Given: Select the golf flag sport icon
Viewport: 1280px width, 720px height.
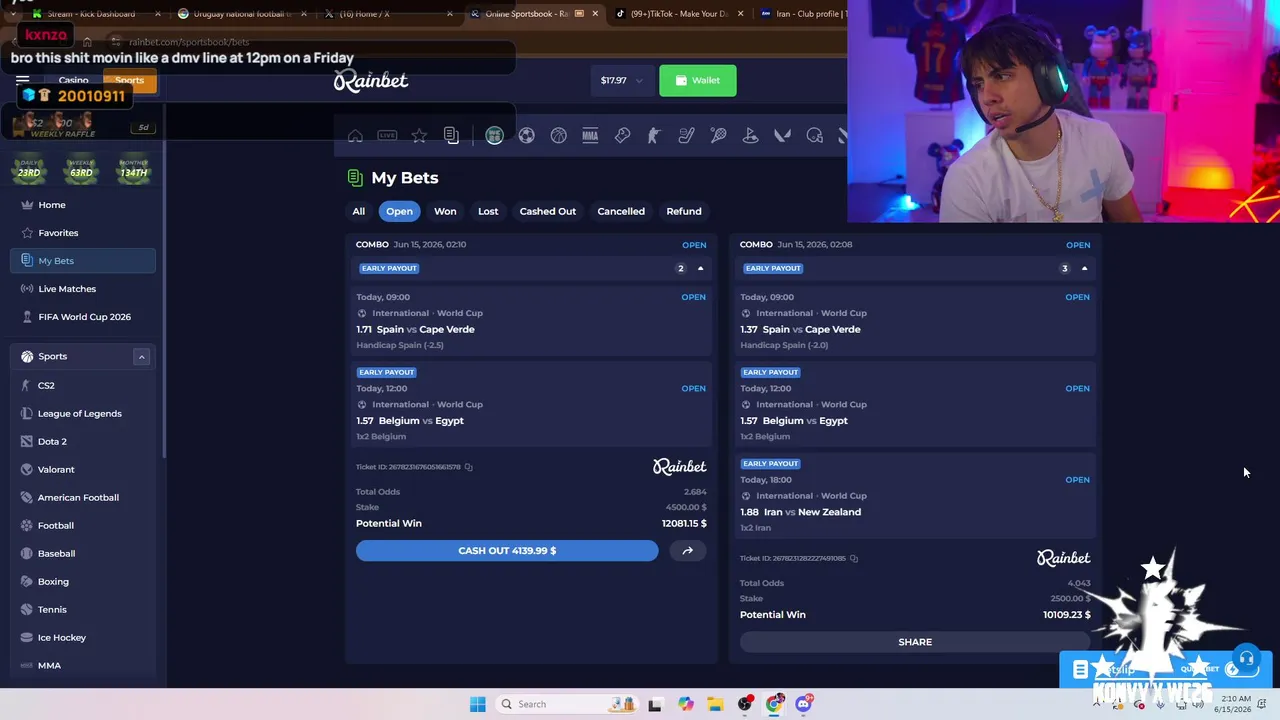Looking at the screenshot, I should [x=750, y=136].
